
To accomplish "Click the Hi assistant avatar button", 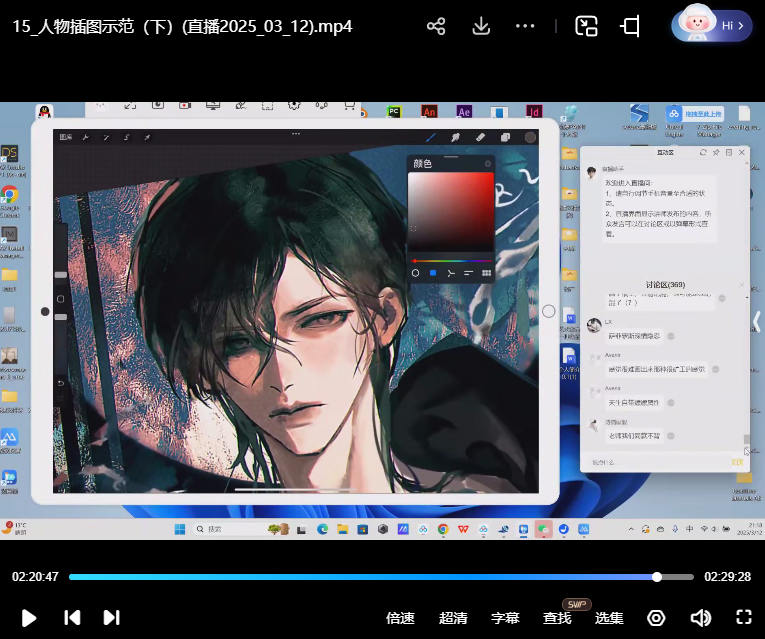I will 711,26.
